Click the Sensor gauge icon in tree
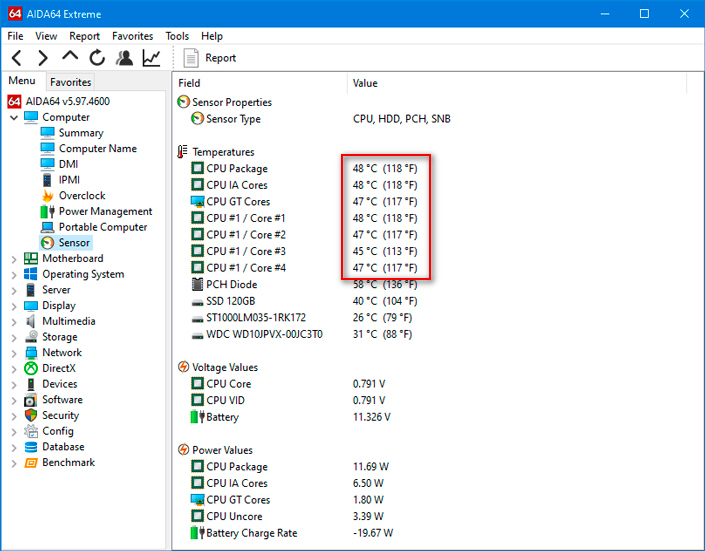Screen dimensions: 705x551 click(x=47, y=243)
